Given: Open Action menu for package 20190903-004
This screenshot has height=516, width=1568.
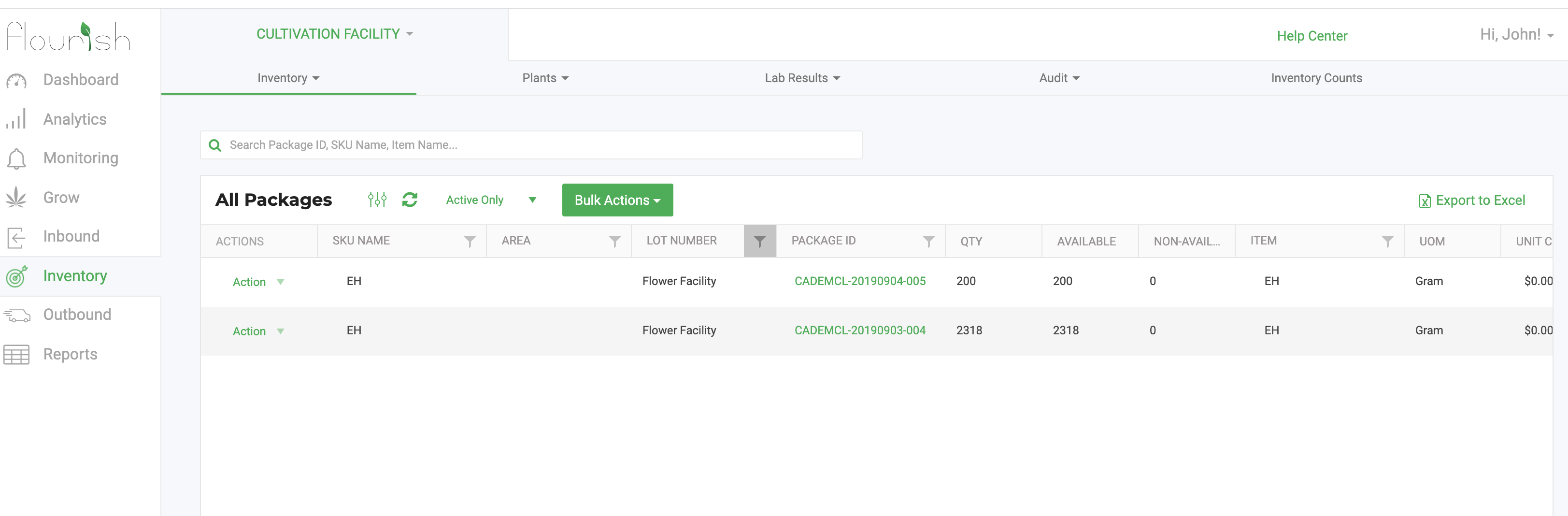Looking at the screenshot, I should click(258, 331).
